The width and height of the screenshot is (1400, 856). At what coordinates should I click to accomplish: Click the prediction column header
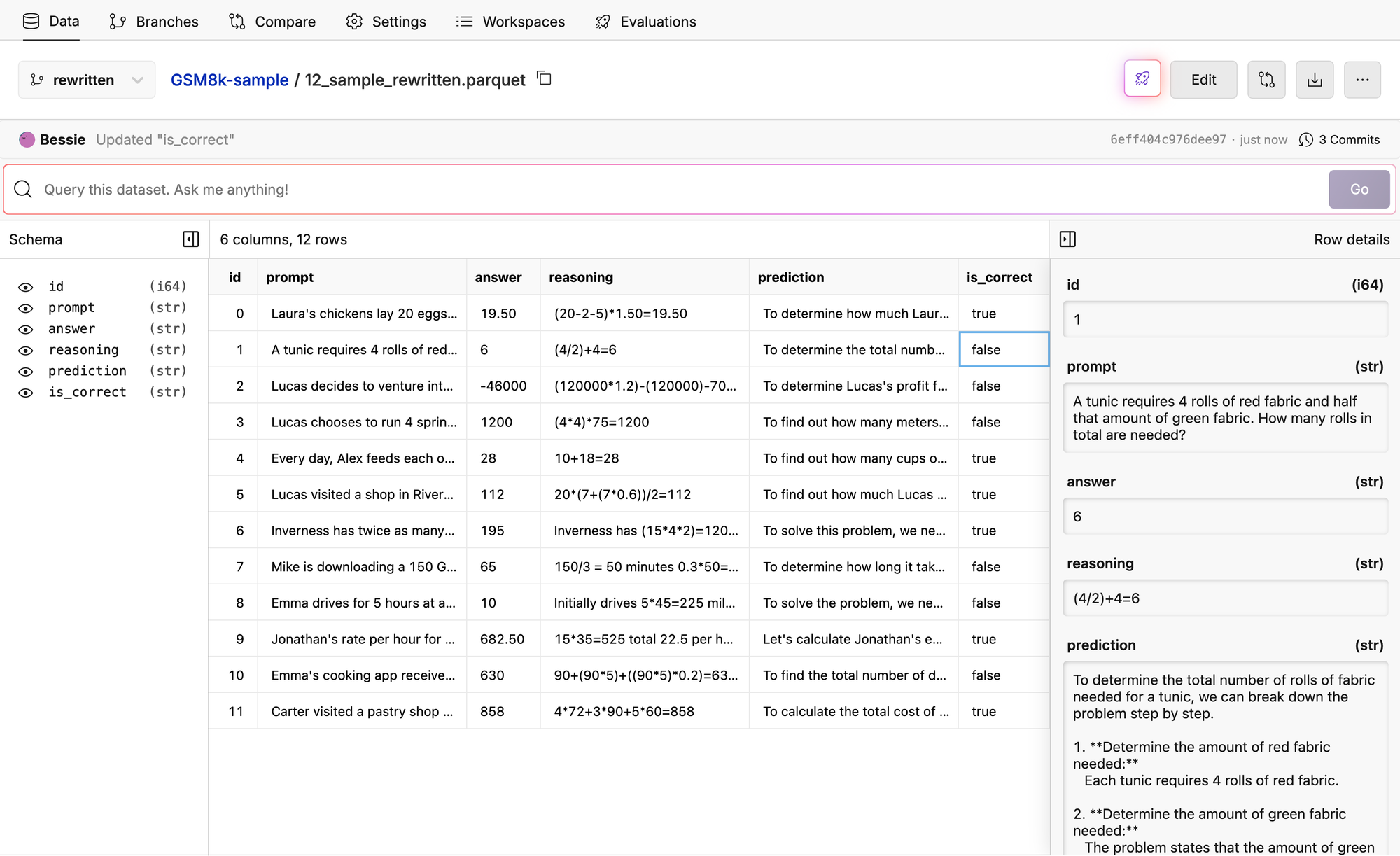click(790, 277)
